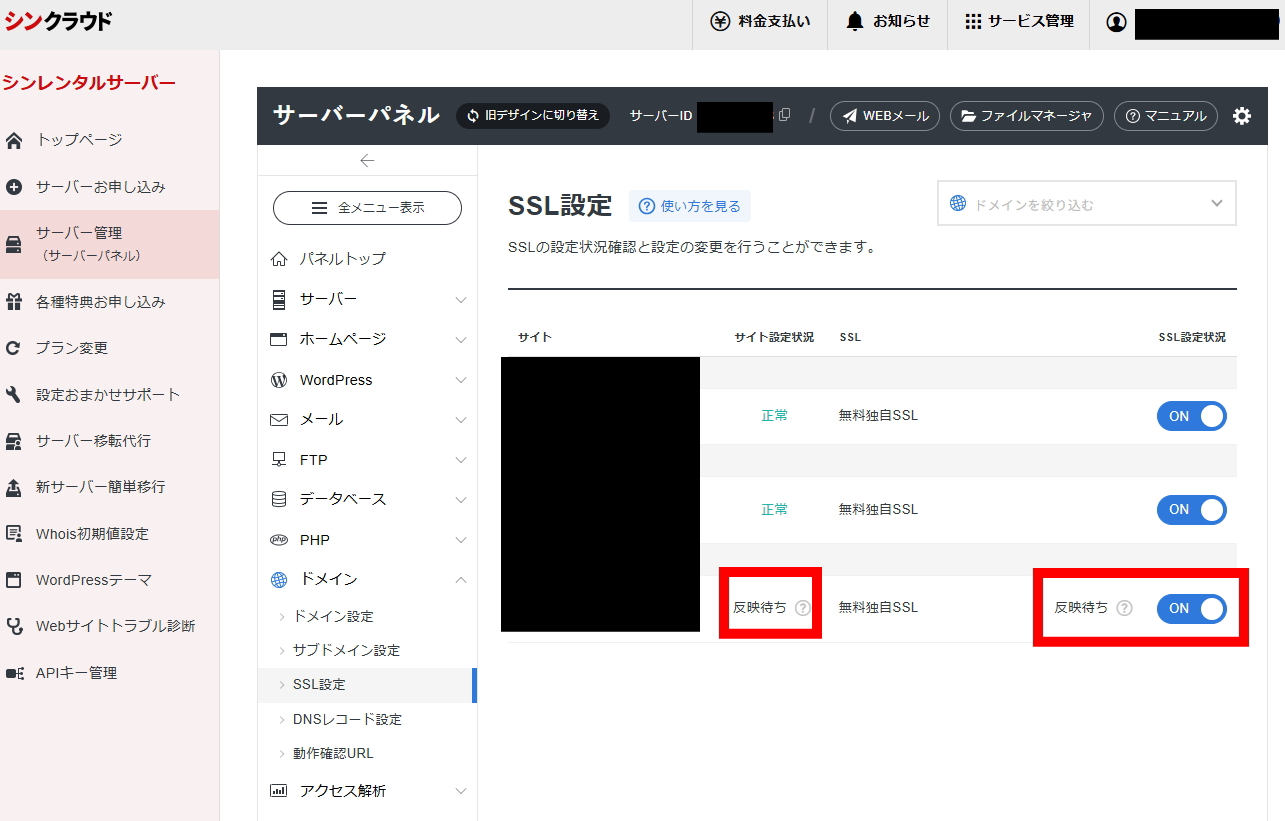This screenshot has height=821, width=1285.
Task: Toggle SSL switch for the first site
Action: 1191,416
